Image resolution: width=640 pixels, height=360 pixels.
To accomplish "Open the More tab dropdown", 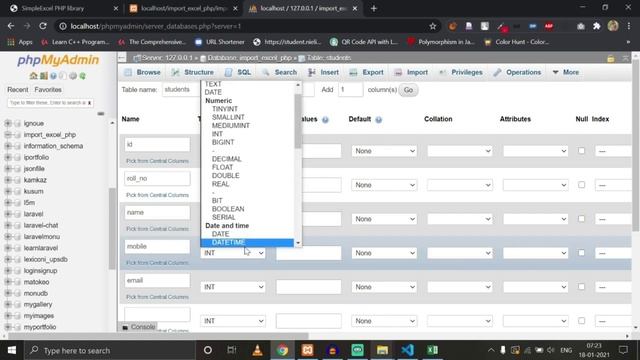I will [566, 72].
